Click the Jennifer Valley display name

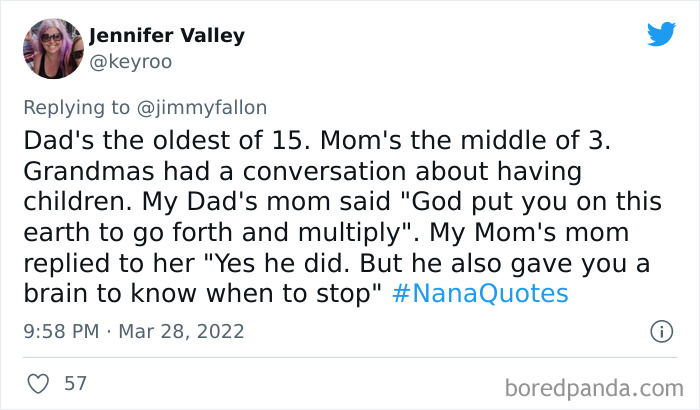166,36
